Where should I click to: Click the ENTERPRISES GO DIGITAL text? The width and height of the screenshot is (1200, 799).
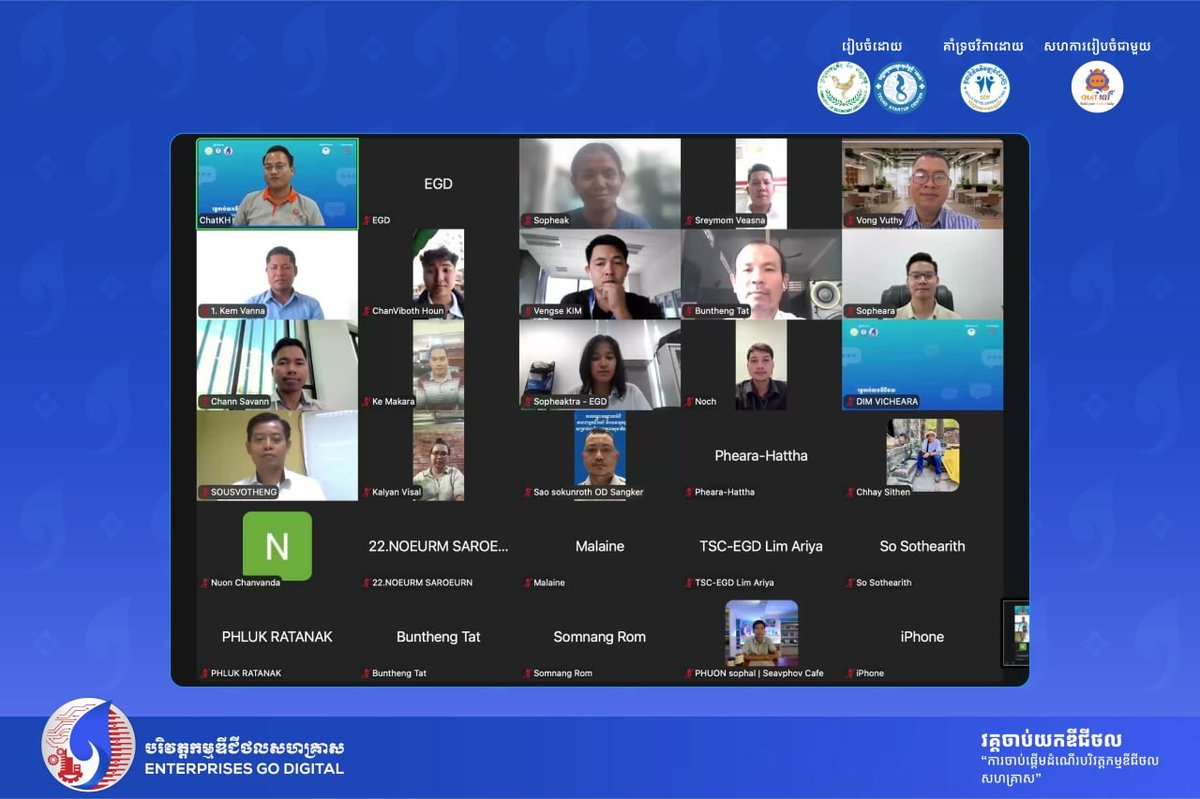click(x=244, y=769)
